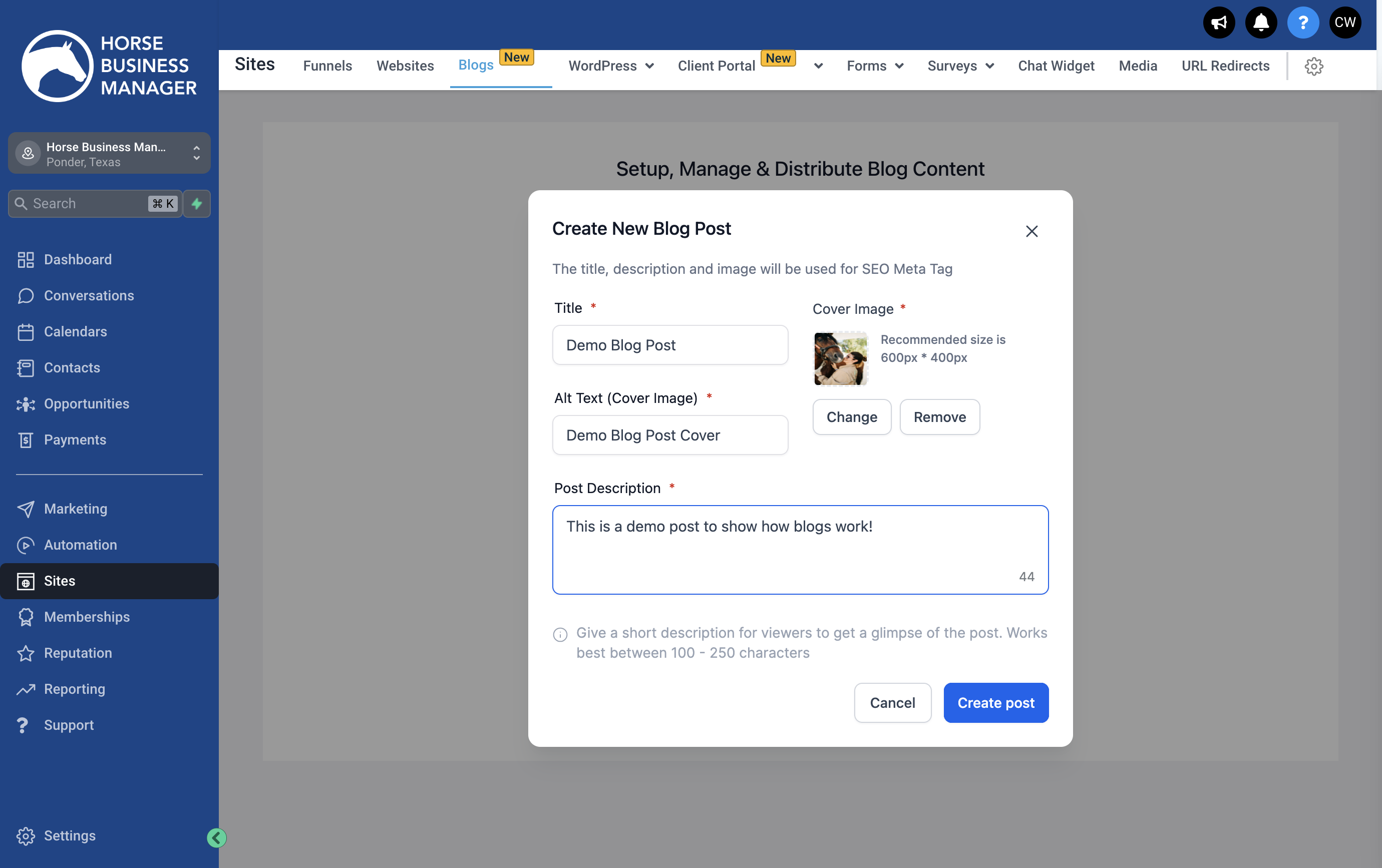Open the account switcher for Ponder, Texas

tap(109, 153)
